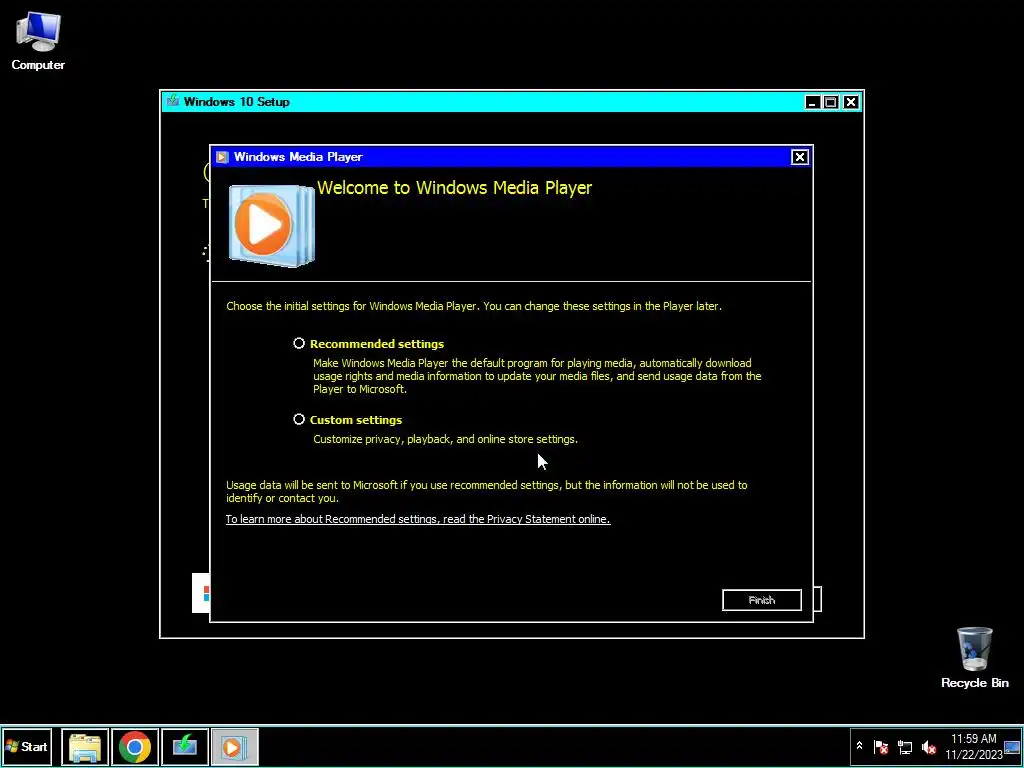Screen dimensions: 1024x768
Task: Open the Privacy Statement online link
Action: 418,519
